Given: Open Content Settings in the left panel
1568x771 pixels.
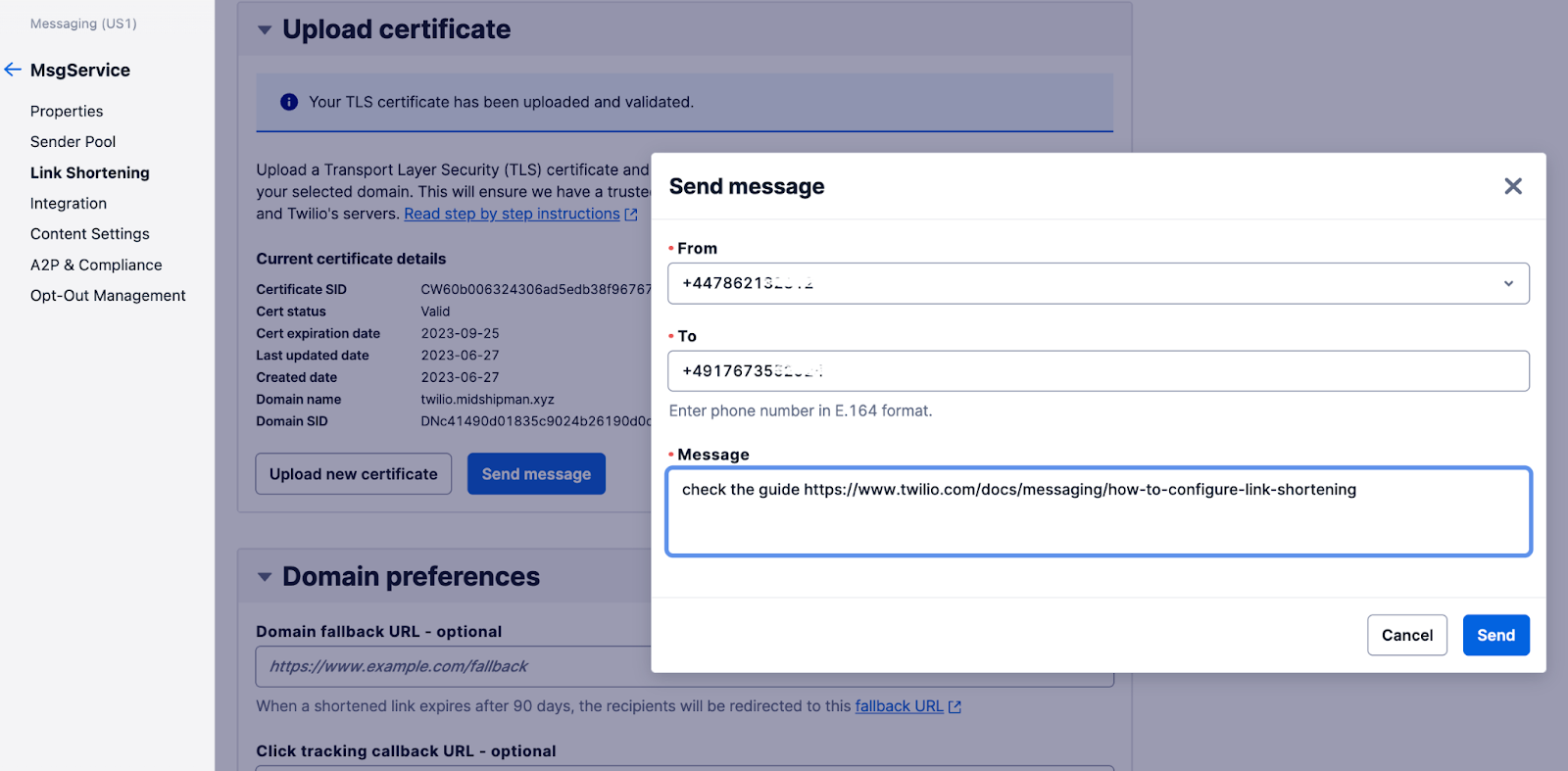Looking at the screenshot, I should pyautogui.click(x=89, y=233).
